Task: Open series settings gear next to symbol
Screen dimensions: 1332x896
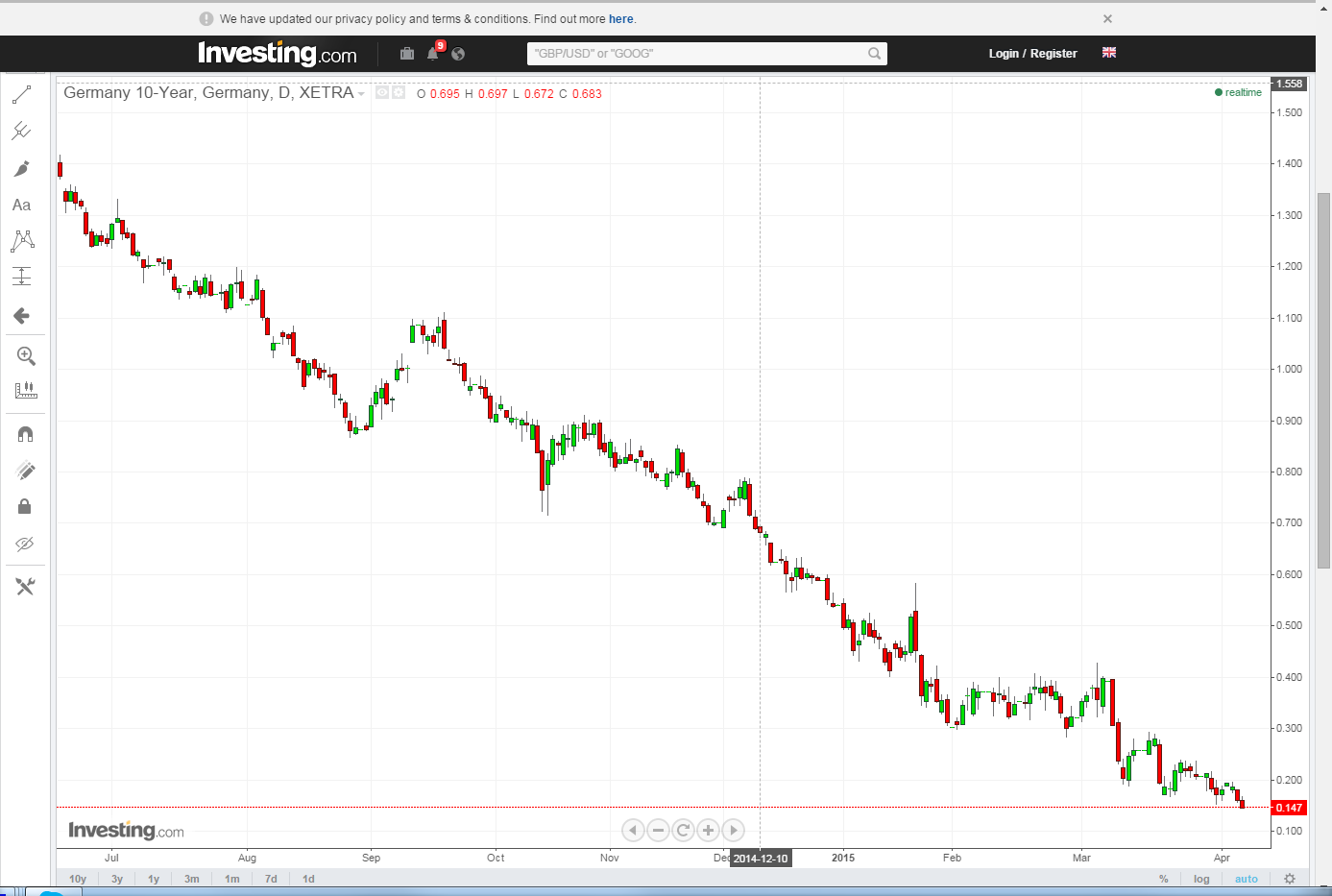Action: [399, 93]
